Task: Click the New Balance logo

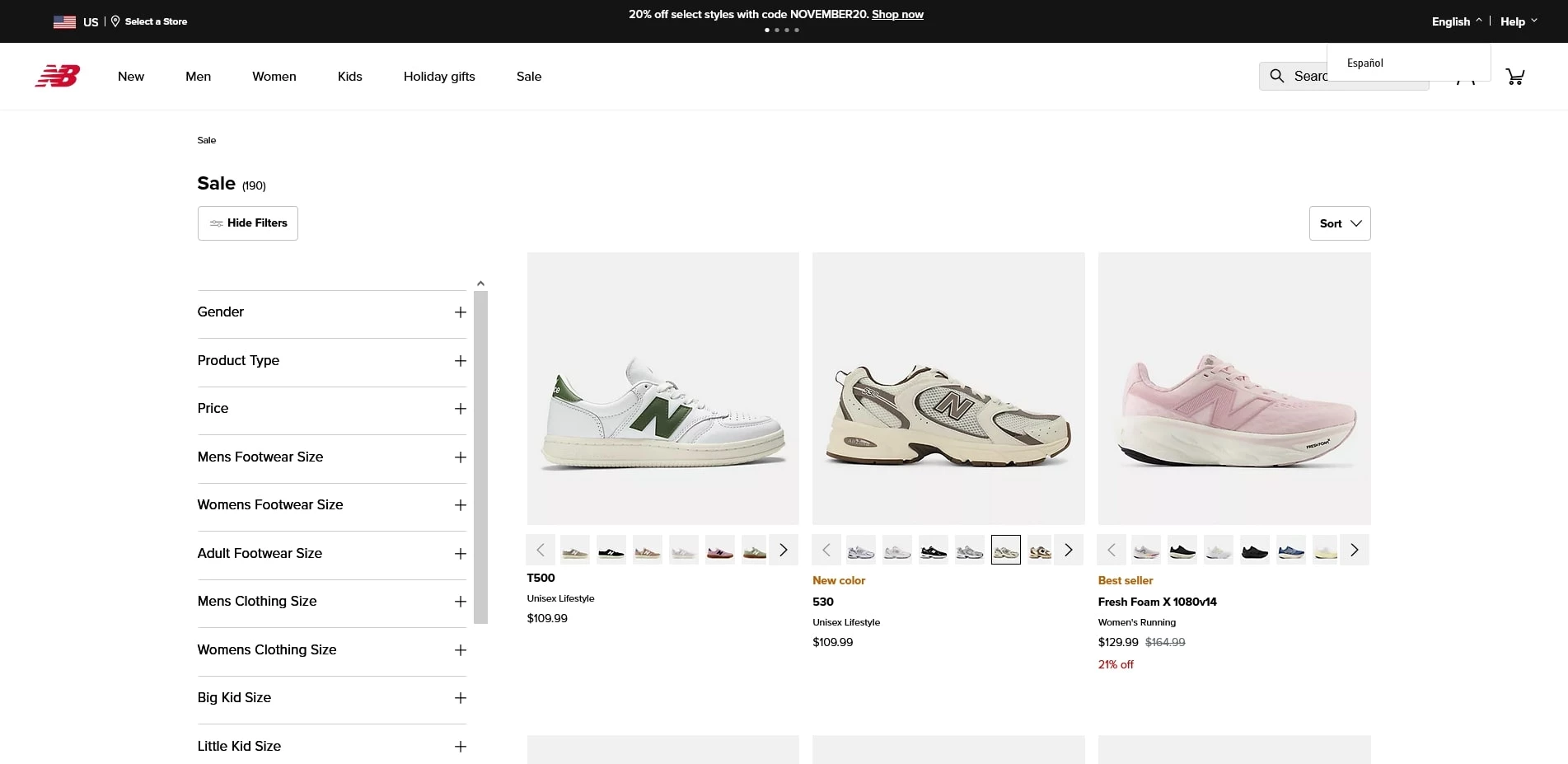Action: pos(57,76)
